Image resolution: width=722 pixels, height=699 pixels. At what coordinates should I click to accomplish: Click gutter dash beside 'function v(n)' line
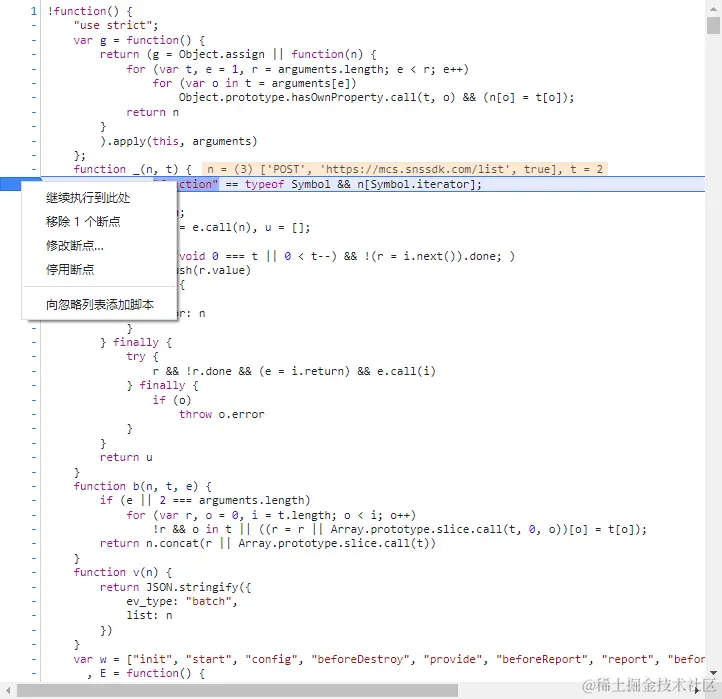click(34, 572)
